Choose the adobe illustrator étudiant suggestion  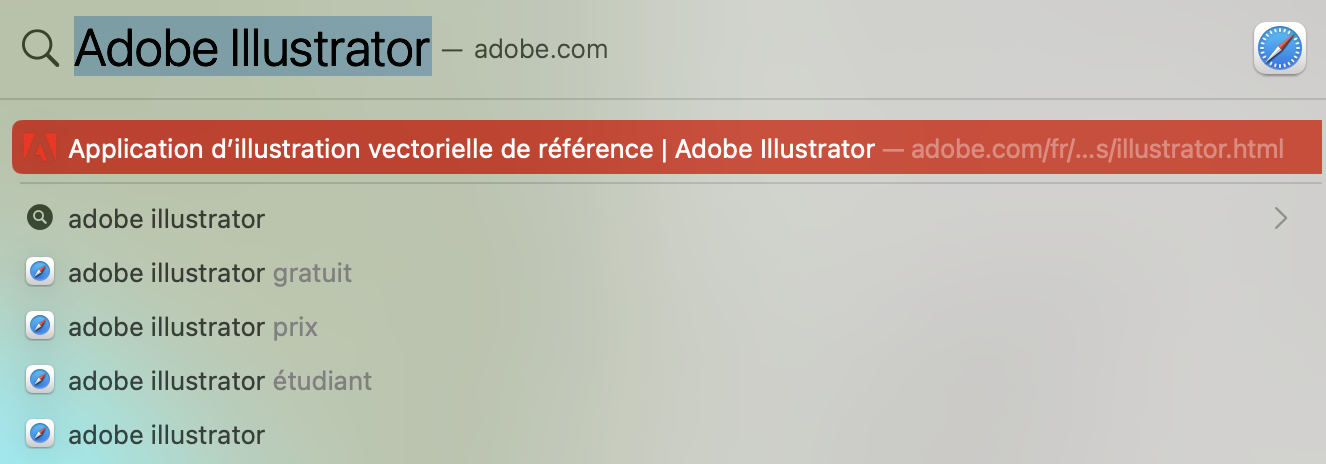(220, 380)
